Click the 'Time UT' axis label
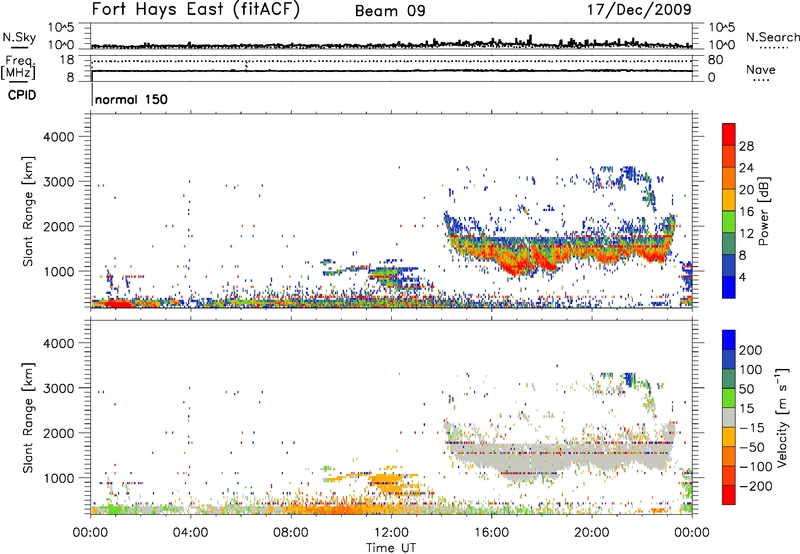Image resolution: width=800 pixels, height=554 pixels. (391, 547)
